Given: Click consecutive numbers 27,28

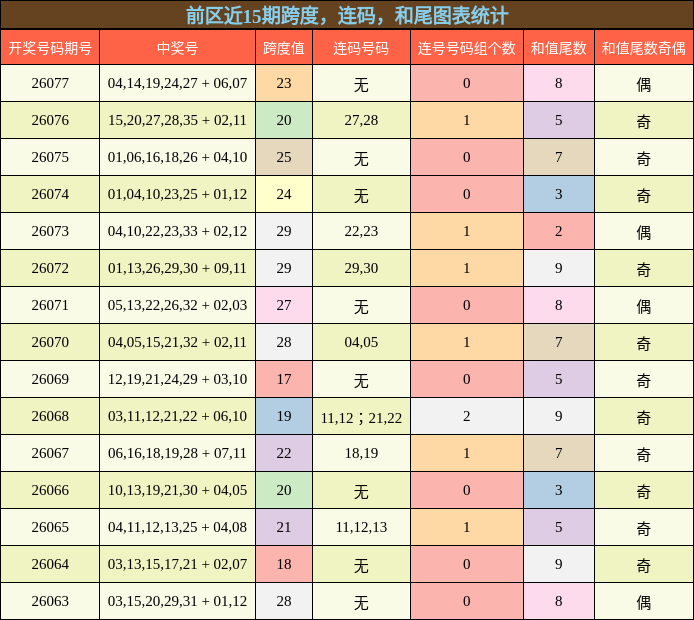Looking at the screenshot, I should coord(361,120).
